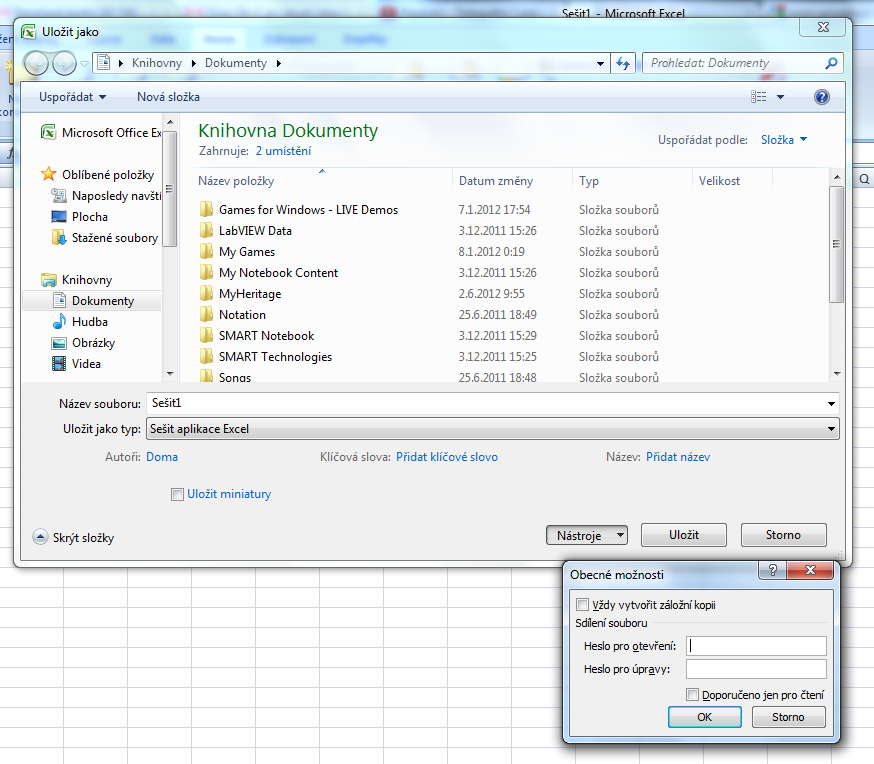Click the file list scrollbar down arrow
Screen dimensions: 874x764
pyautogui.click(x=837, y=374)
